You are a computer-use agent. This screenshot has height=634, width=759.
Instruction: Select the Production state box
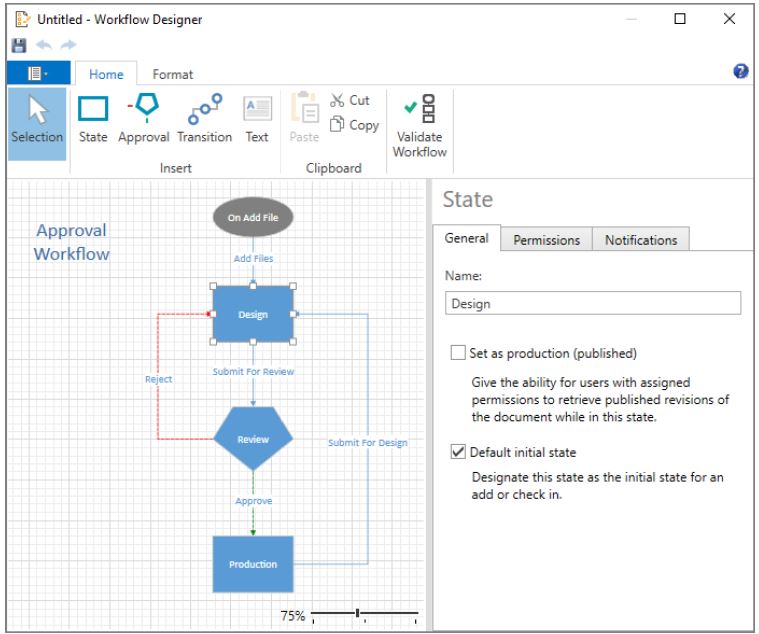click(253, 564)
